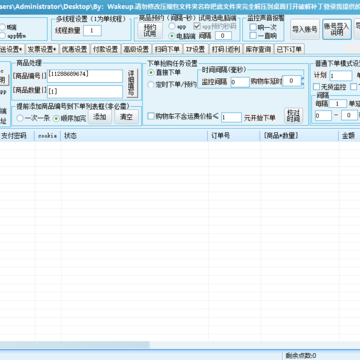The height and width of the screenshot is (360, 360).
Task: Select the 顺序加完 radio option
Action: point(56,118)
